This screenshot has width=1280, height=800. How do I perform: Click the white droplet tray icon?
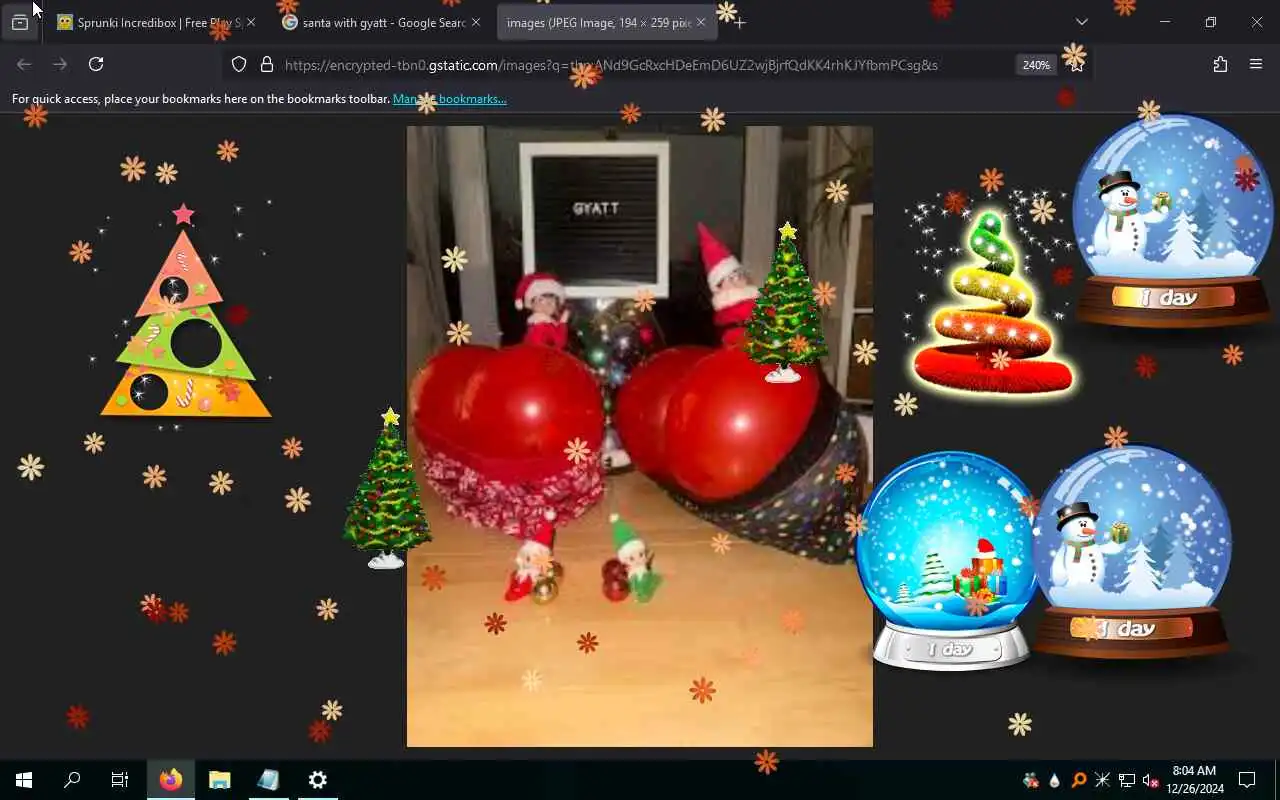(1055, 780)
